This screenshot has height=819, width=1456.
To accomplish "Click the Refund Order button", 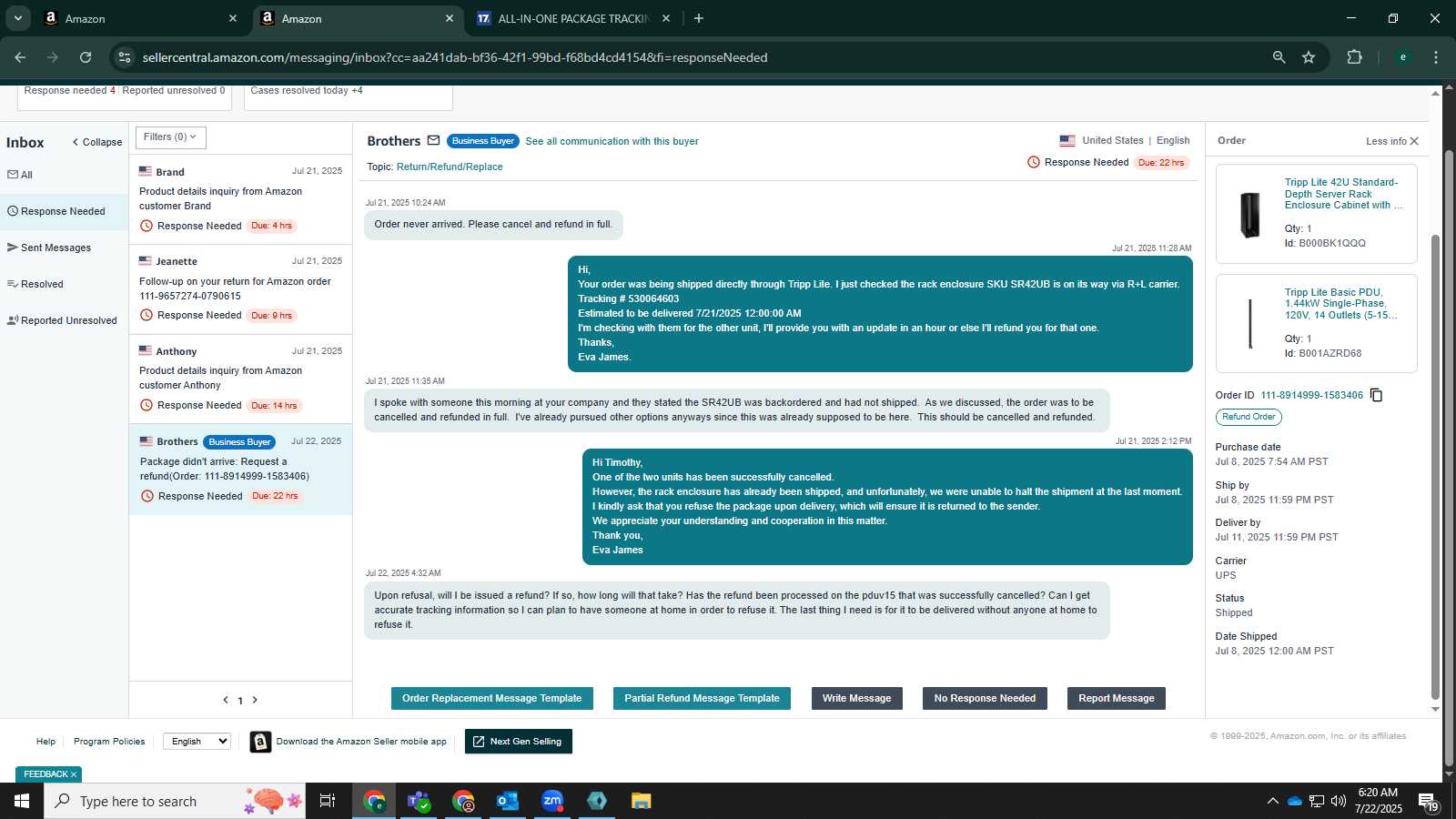I will click(1249, 417).
